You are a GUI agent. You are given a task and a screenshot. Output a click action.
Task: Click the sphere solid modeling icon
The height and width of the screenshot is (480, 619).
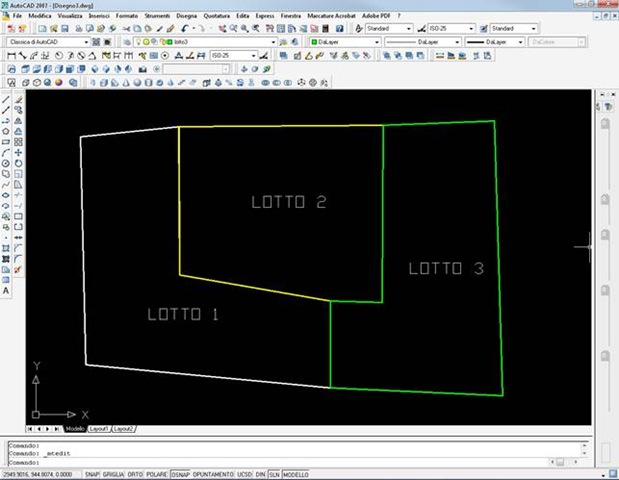137,82
